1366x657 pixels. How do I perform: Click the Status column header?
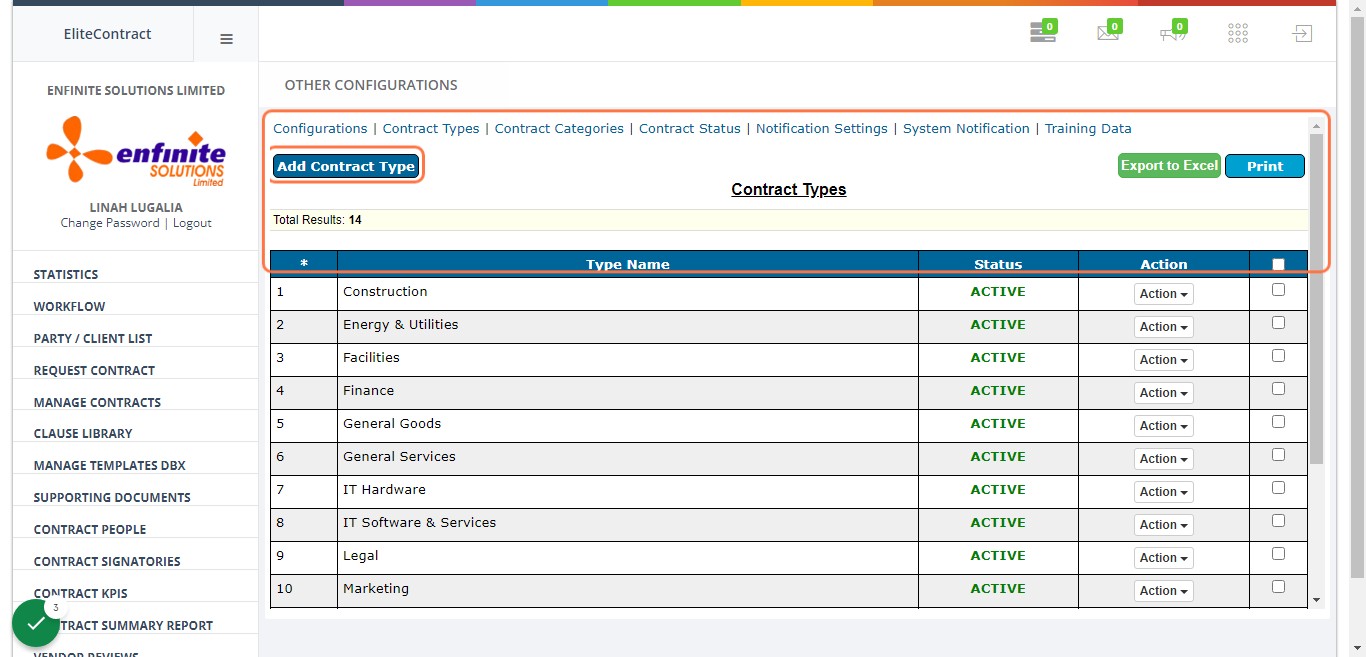point(998,265)
